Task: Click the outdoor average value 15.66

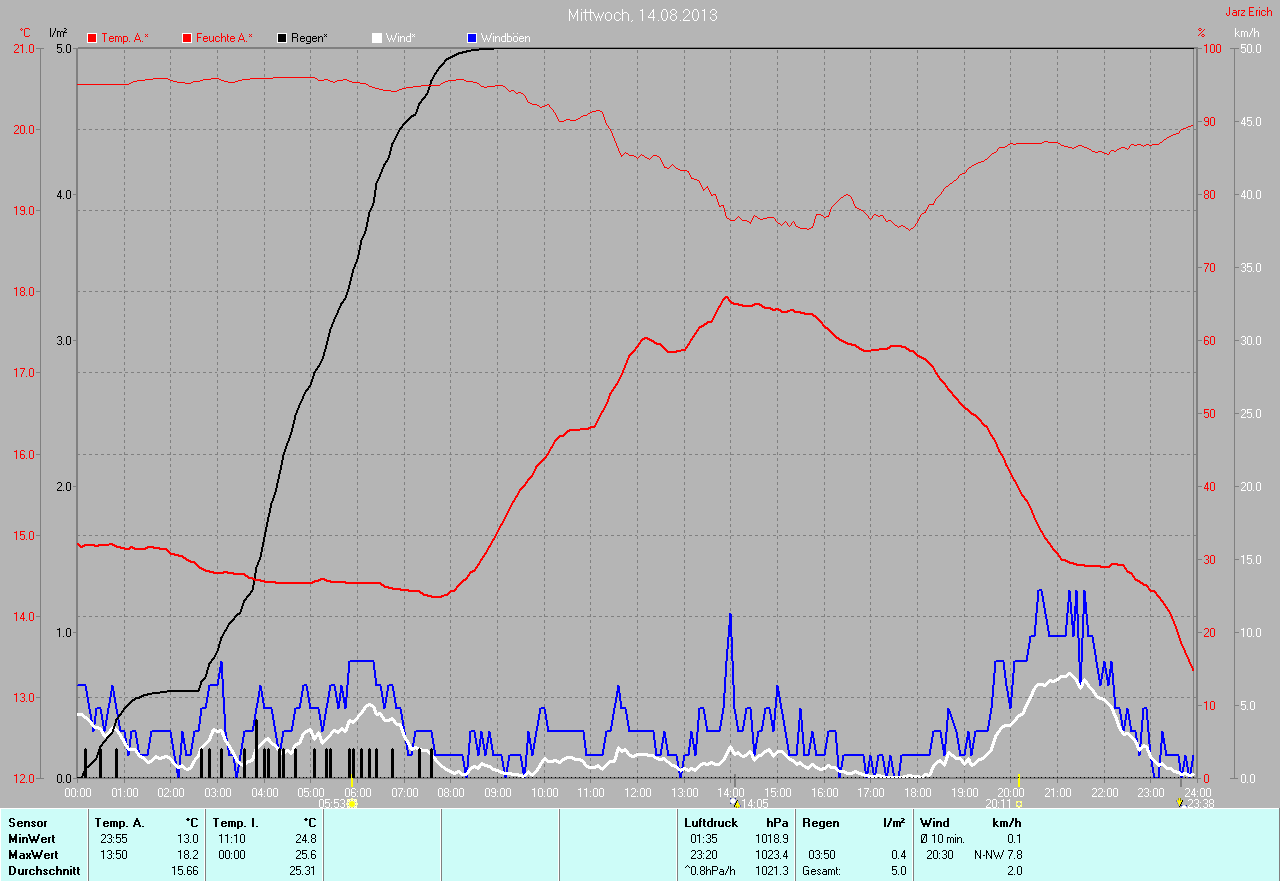Action: (x=185, y=871)
